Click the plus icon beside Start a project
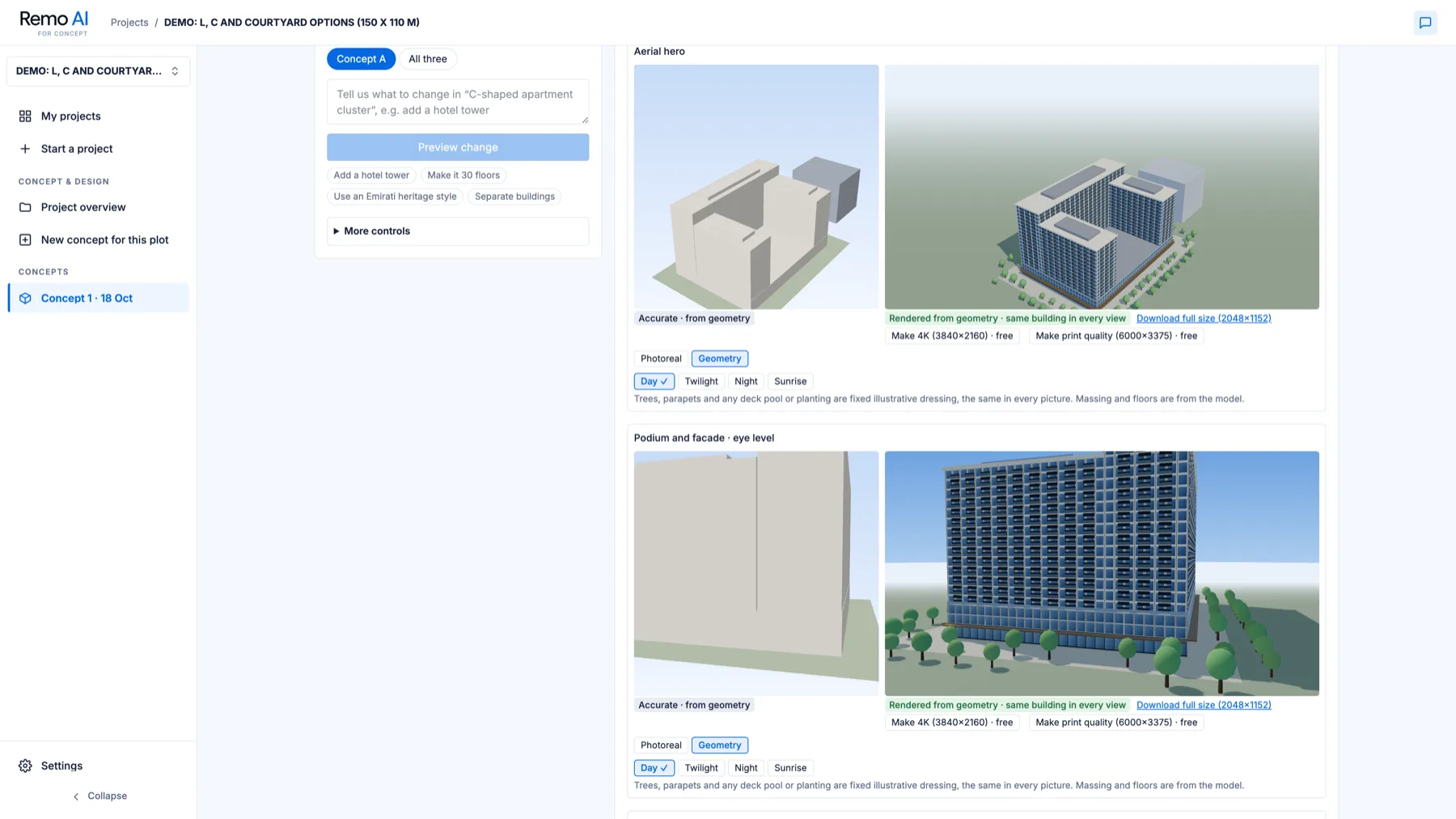The width and height of the screenshot is (1456, 819). tap(25, 149)
